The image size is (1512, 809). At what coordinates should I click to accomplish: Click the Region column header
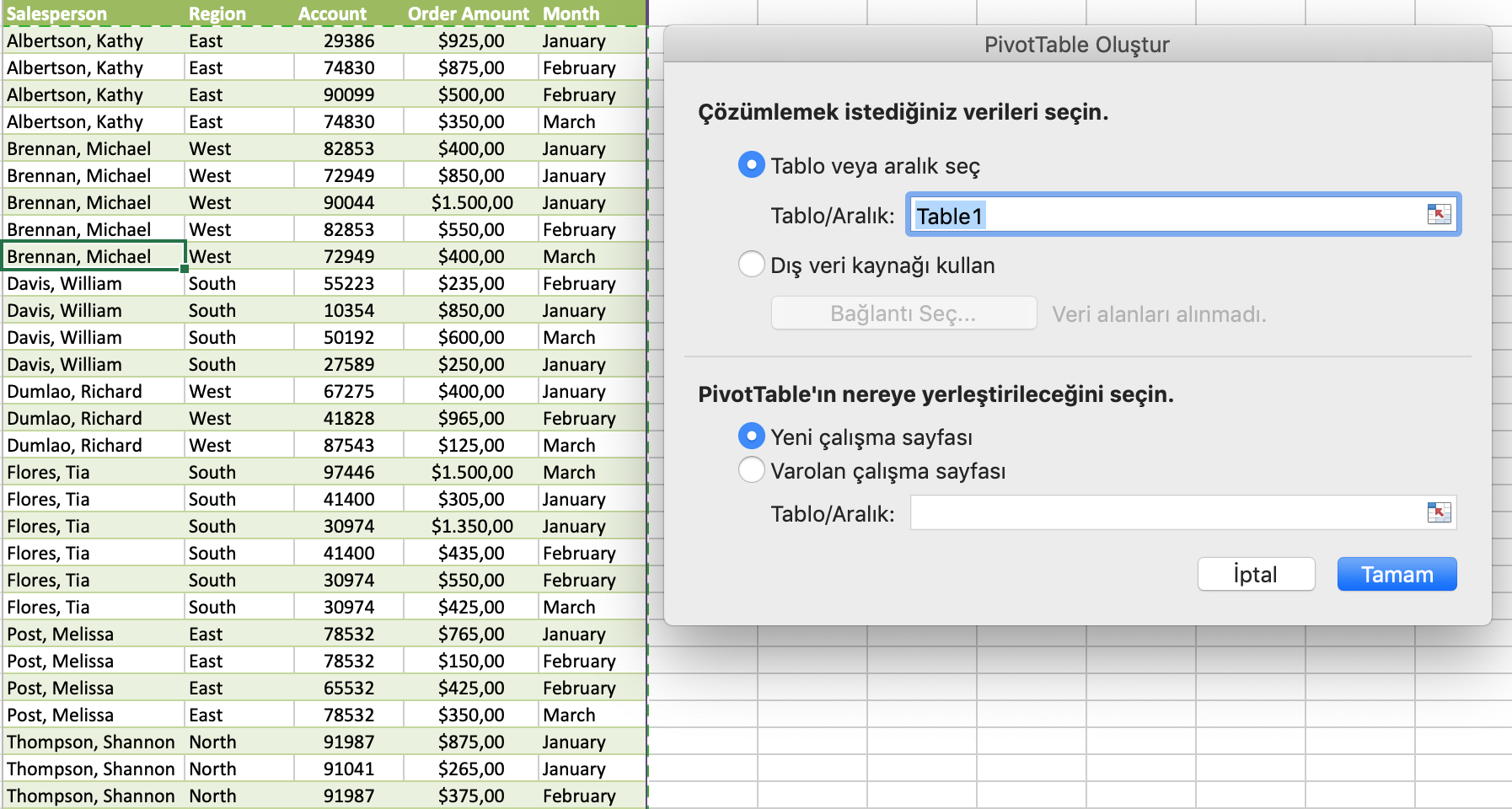(x=217, y=13)
